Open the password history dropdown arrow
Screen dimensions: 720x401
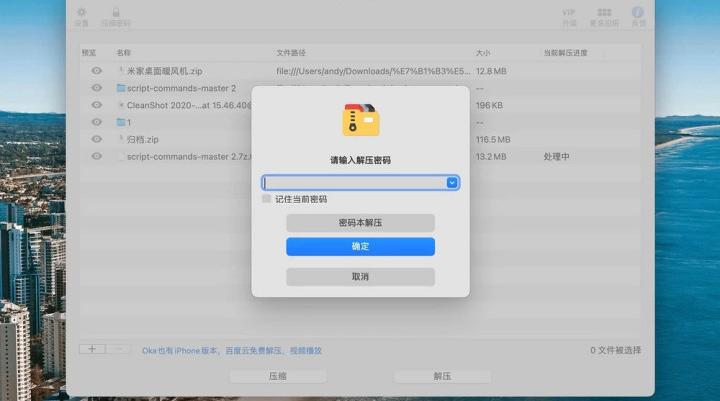click(x=452, y=183)
